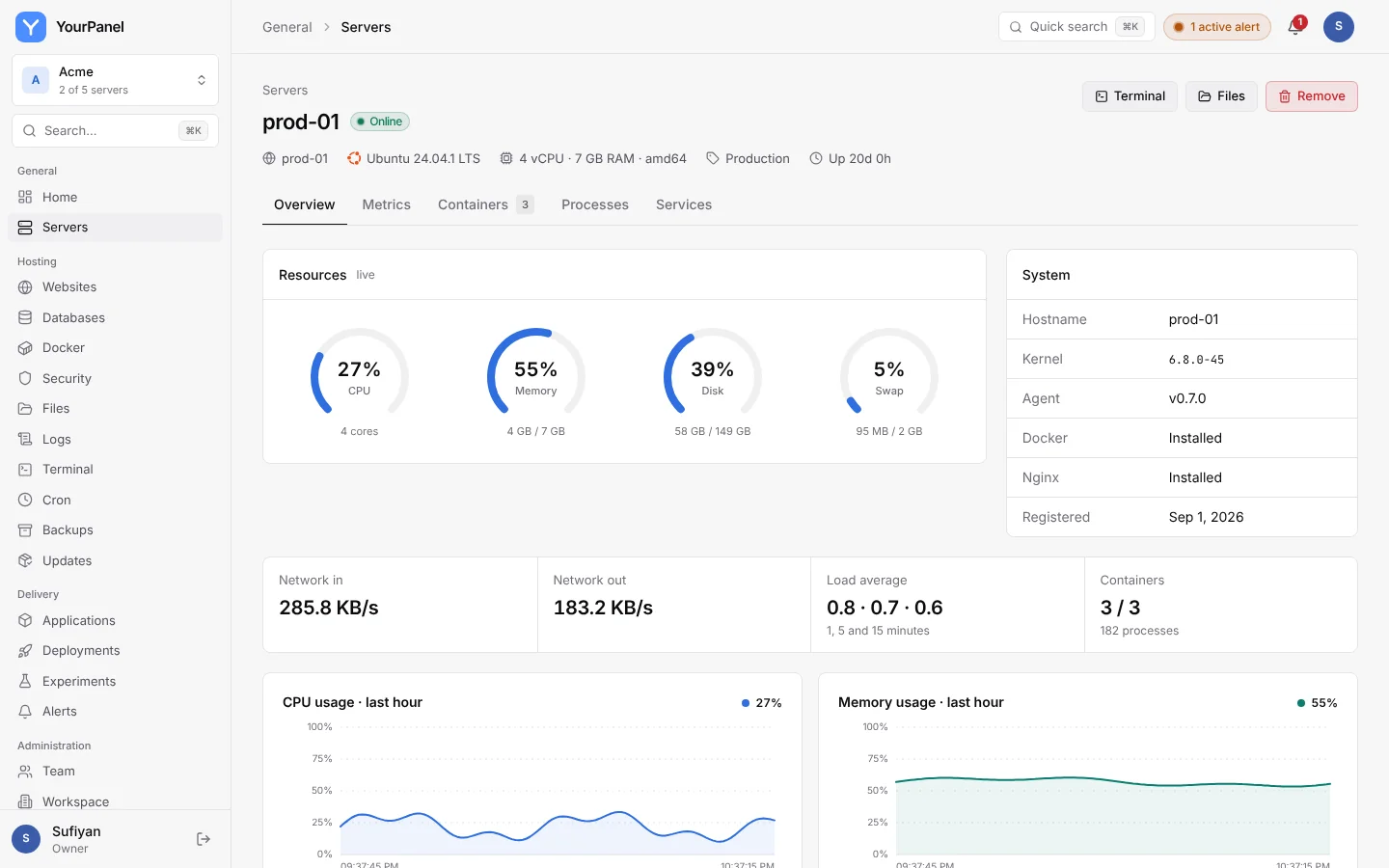Open the Databases icon in sidebar
Viewport: 1389px width, 868px height.
tap(25, 317)
